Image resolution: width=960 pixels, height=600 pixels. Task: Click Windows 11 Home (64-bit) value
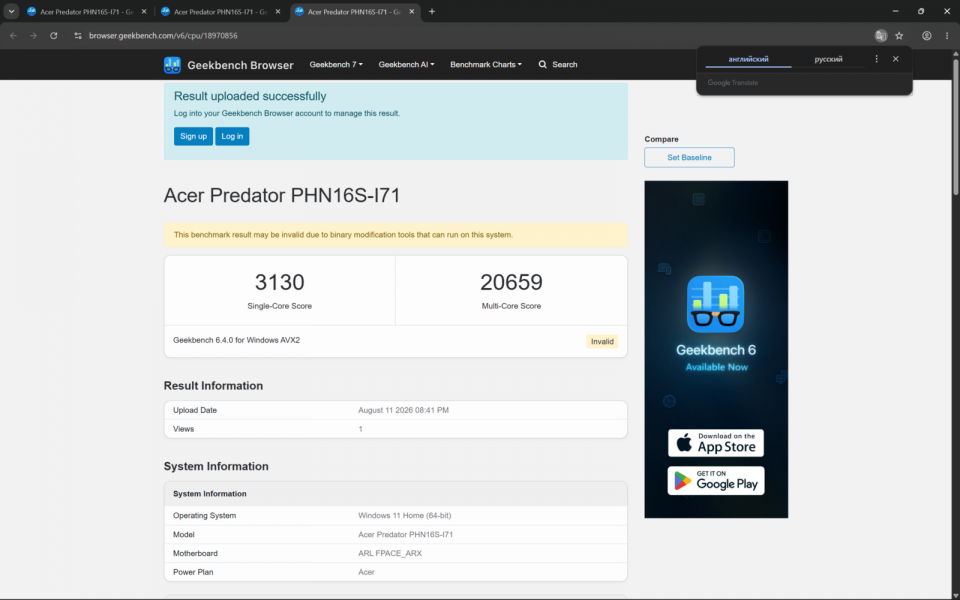coord(405,516)
